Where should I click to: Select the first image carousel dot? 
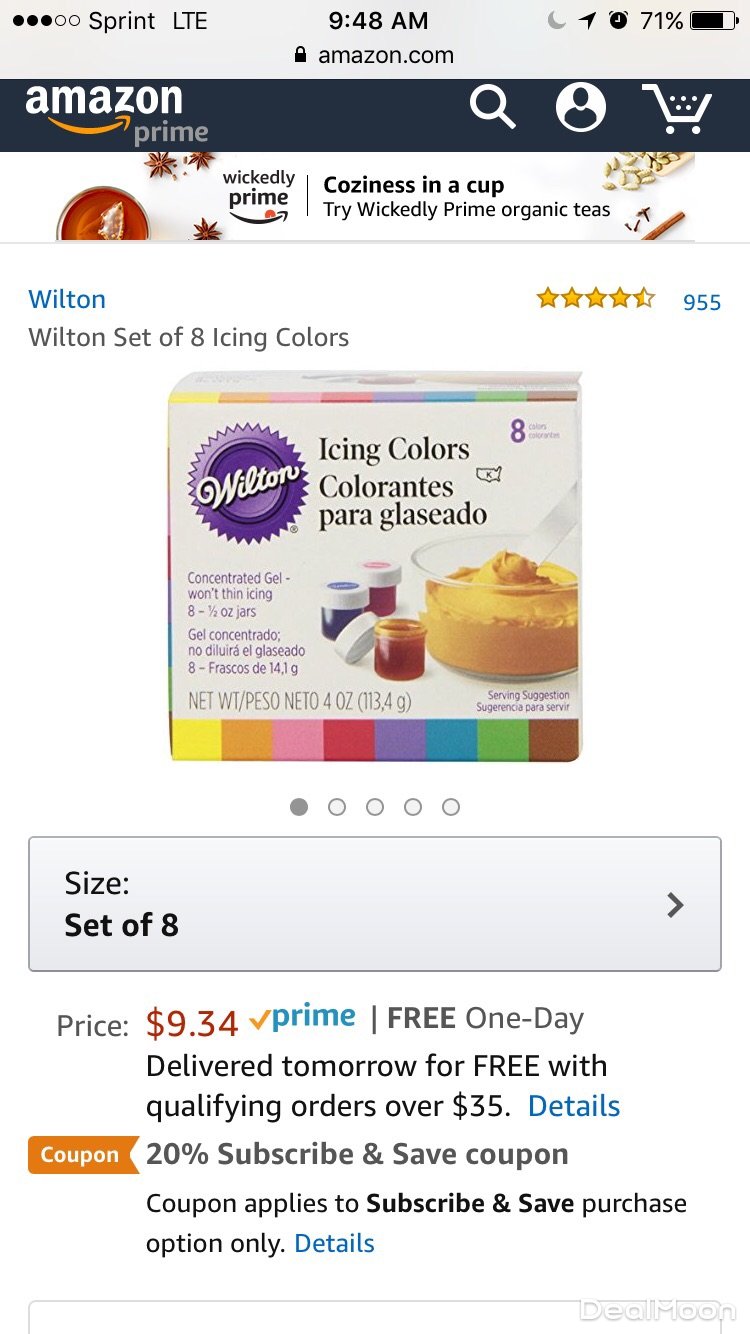click(x=299, y=807)
